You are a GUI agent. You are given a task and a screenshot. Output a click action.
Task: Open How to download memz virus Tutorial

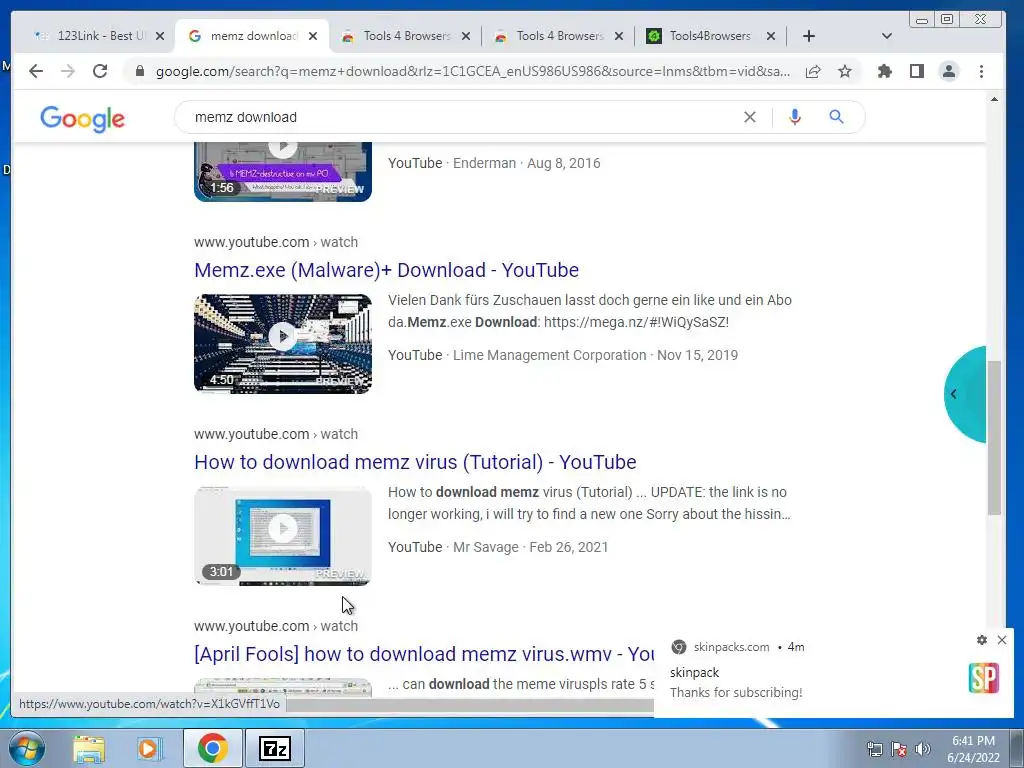(x=415, y=462)
